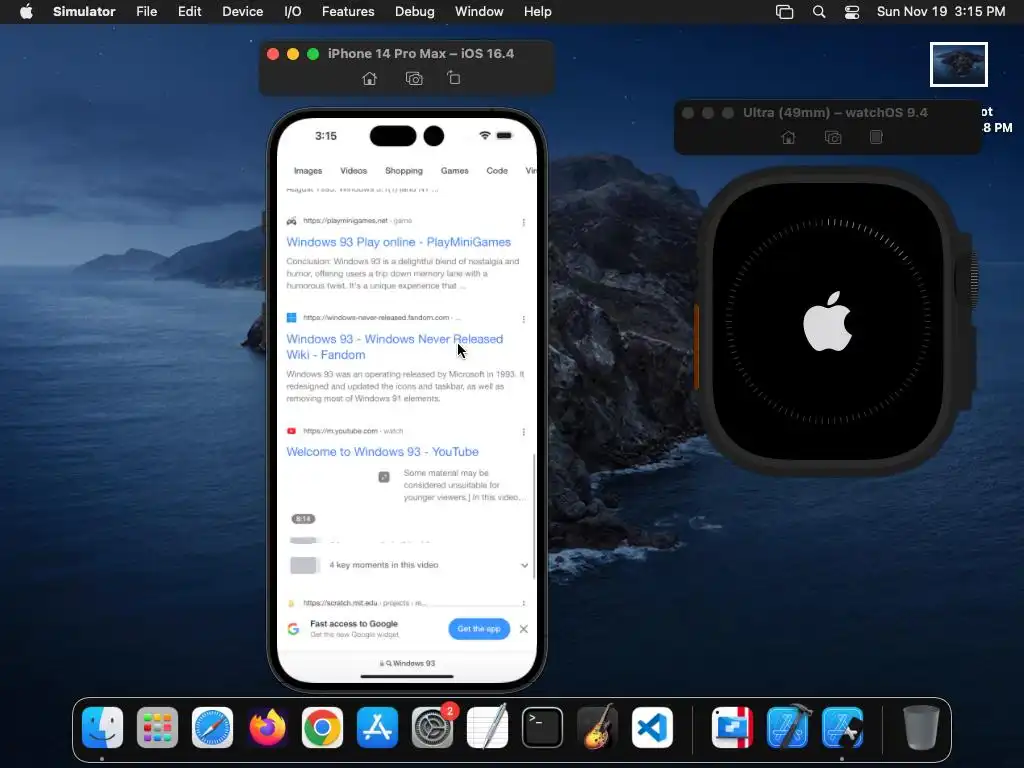Open System Preferences in the Dock

(x=432, y=727)
